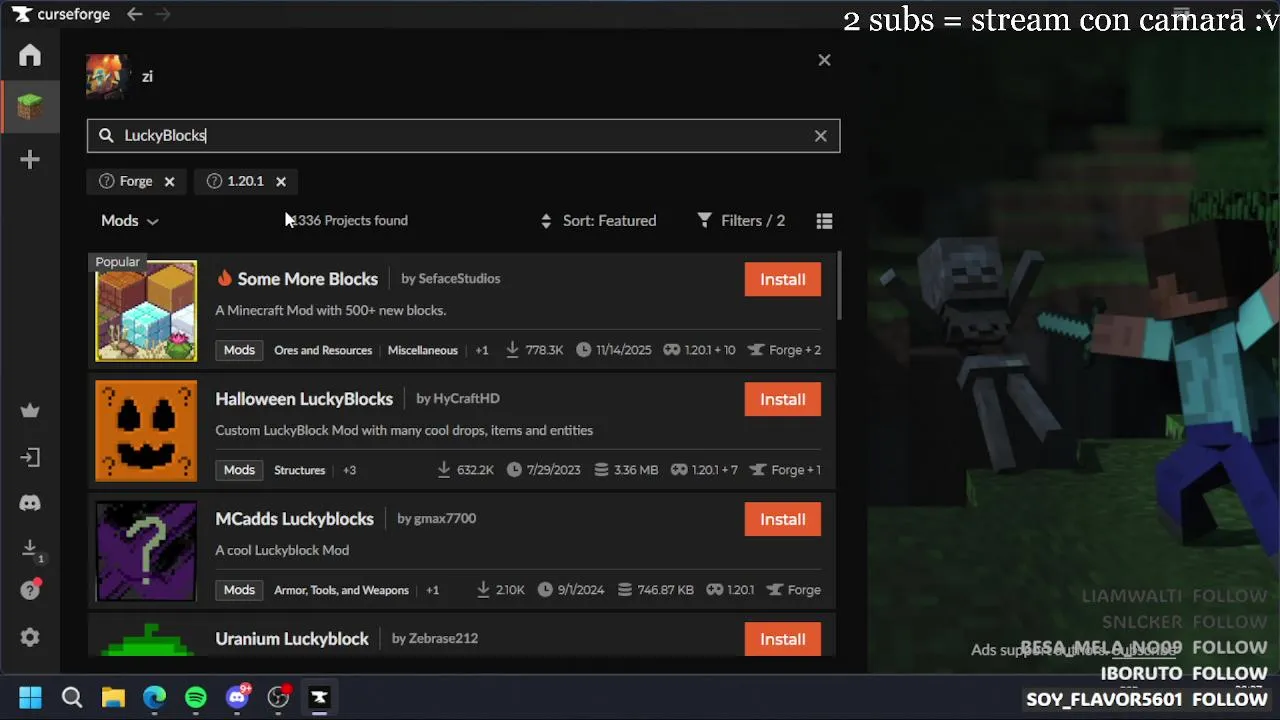1280x720 pixels.
Task: Open author Zebrase212
Action: pyautogui.click(x=443, y=639)
